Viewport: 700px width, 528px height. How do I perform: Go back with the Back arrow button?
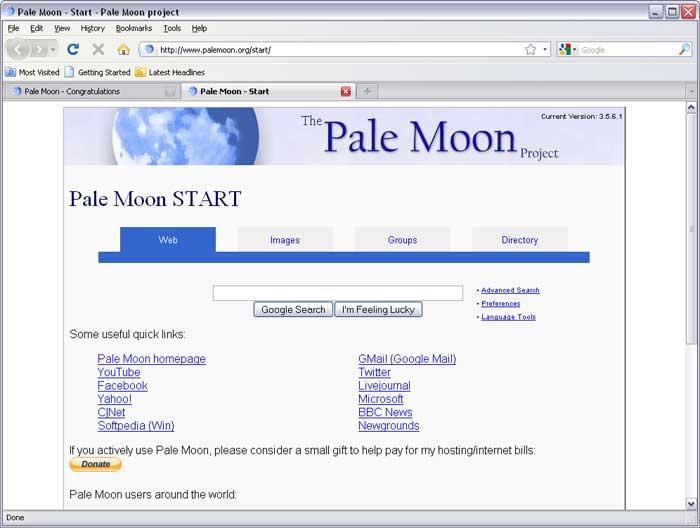pos(18,49)
